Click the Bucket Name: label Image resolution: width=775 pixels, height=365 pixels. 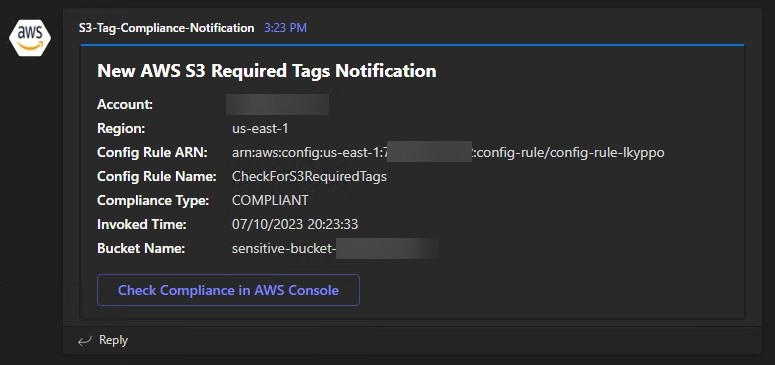coord(141,249)
